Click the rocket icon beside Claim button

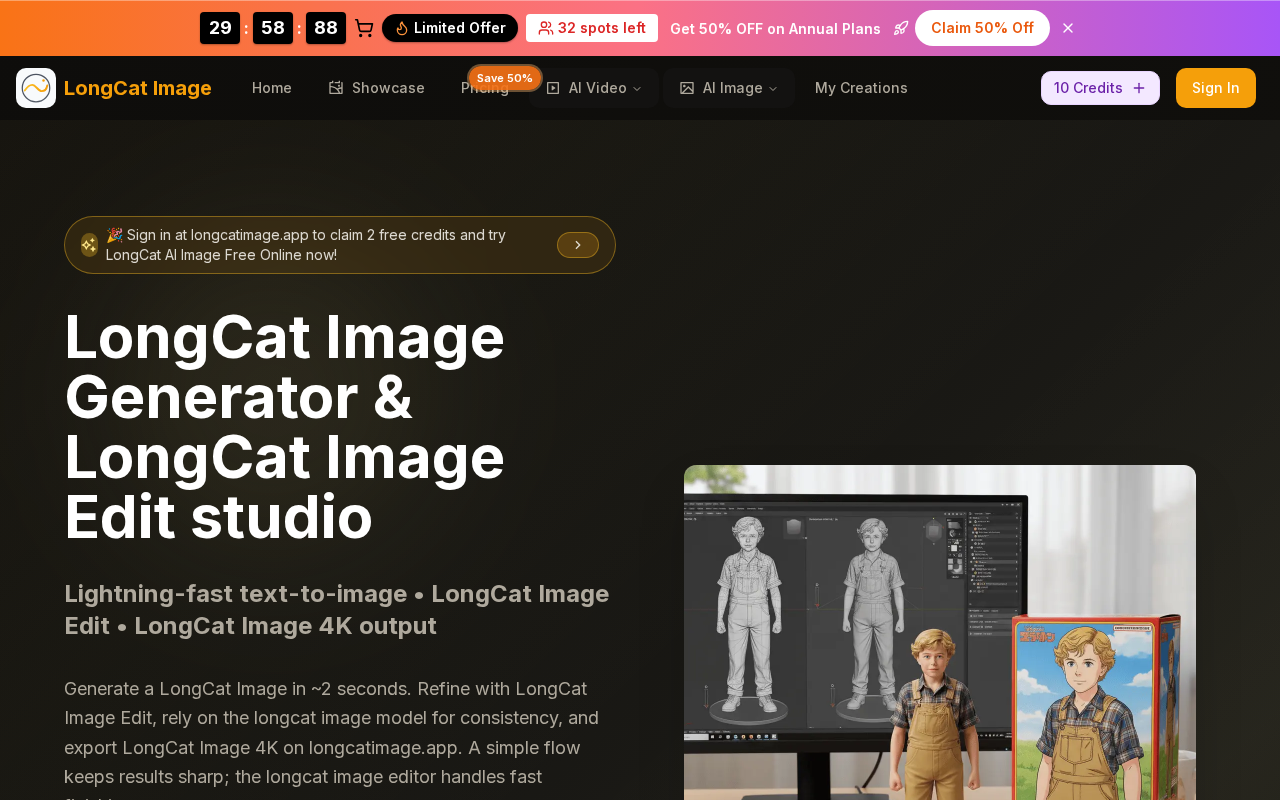tap(901, 28)
